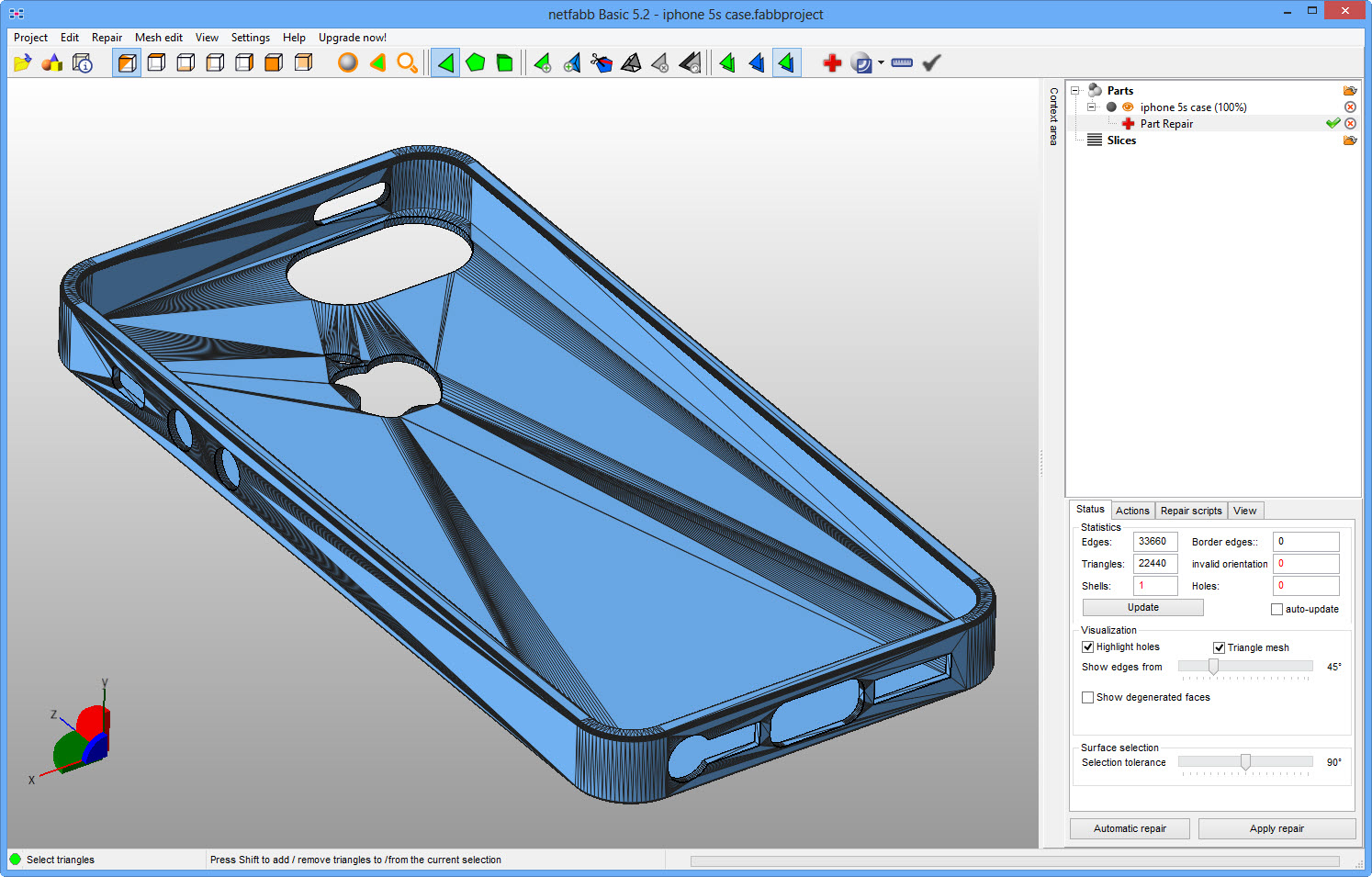Click the red cross repair icon in toolbar
Image resolution: width=1372 pixels, height=877 pixels.
pos(832,62)
